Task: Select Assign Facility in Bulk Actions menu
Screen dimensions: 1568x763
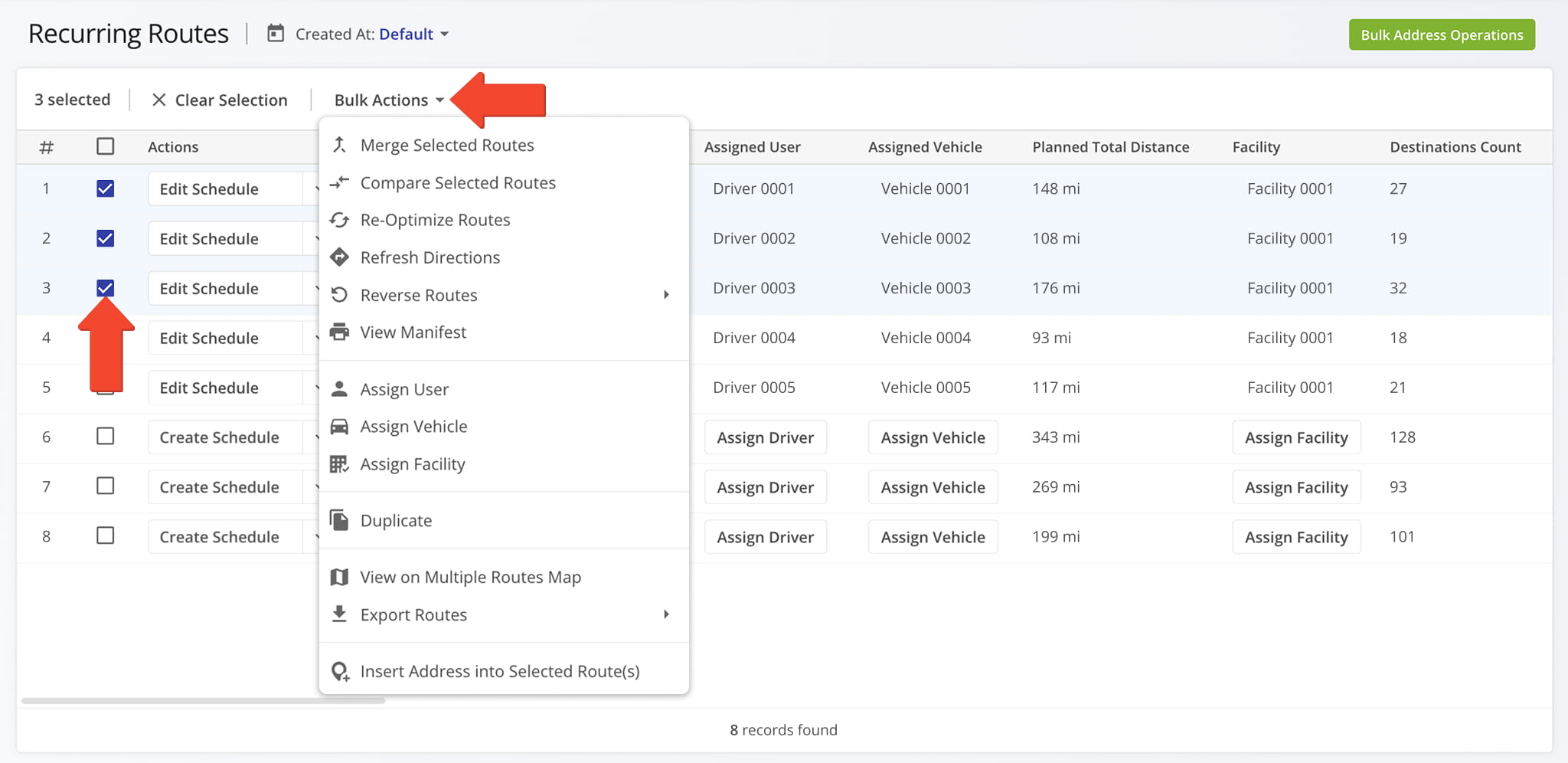Action: (504, 464)
